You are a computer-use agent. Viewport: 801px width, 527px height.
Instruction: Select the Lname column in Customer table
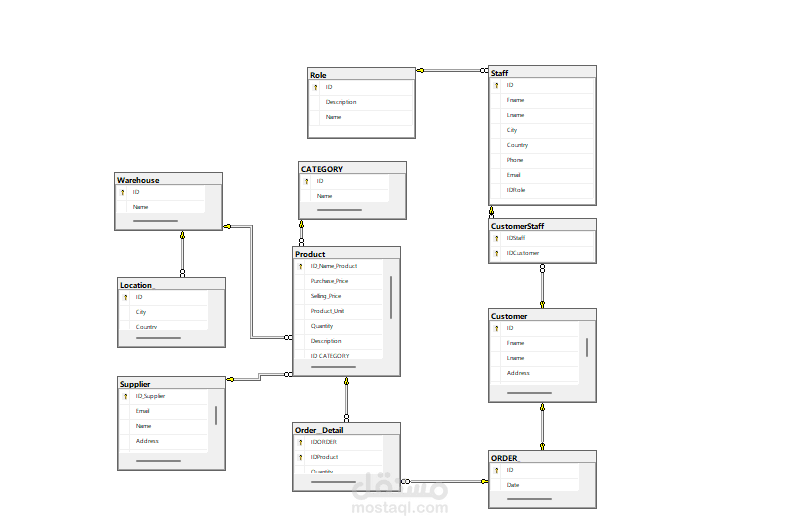point(535,358)
